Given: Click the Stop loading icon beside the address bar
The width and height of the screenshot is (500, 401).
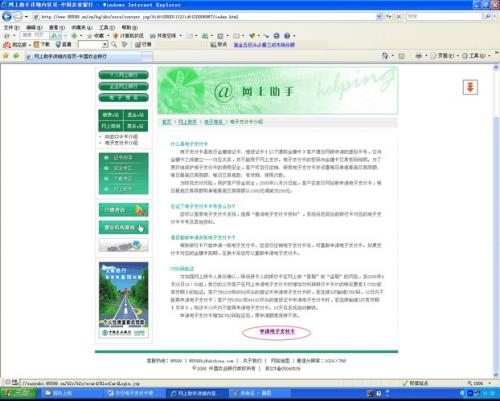Looking at the screenshot, I should pyautogui.click(x=399, y=16).
